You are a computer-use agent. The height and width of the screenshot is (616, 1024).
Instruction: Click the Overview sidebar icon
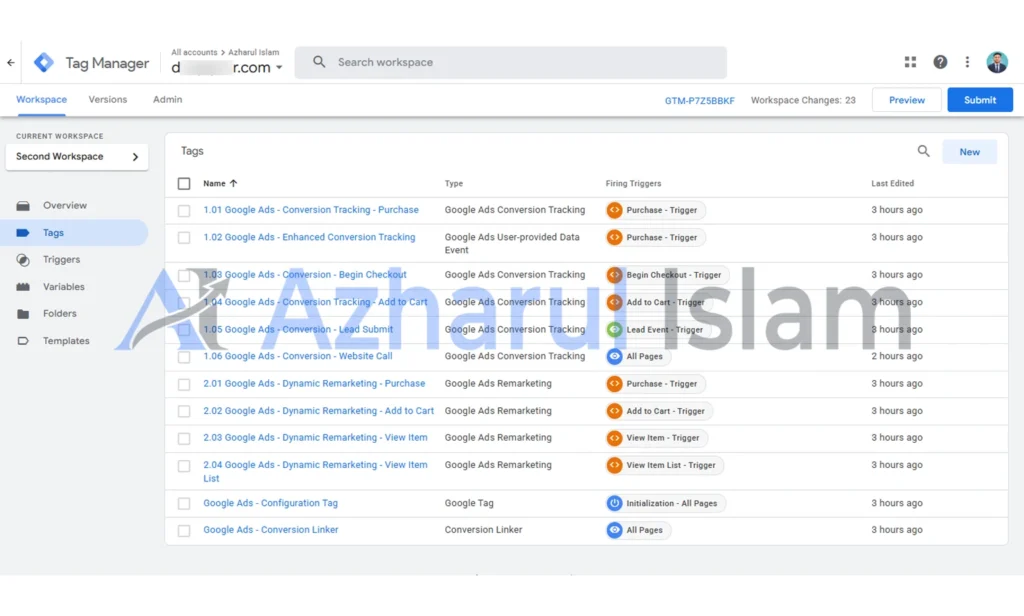pos(23,206)
